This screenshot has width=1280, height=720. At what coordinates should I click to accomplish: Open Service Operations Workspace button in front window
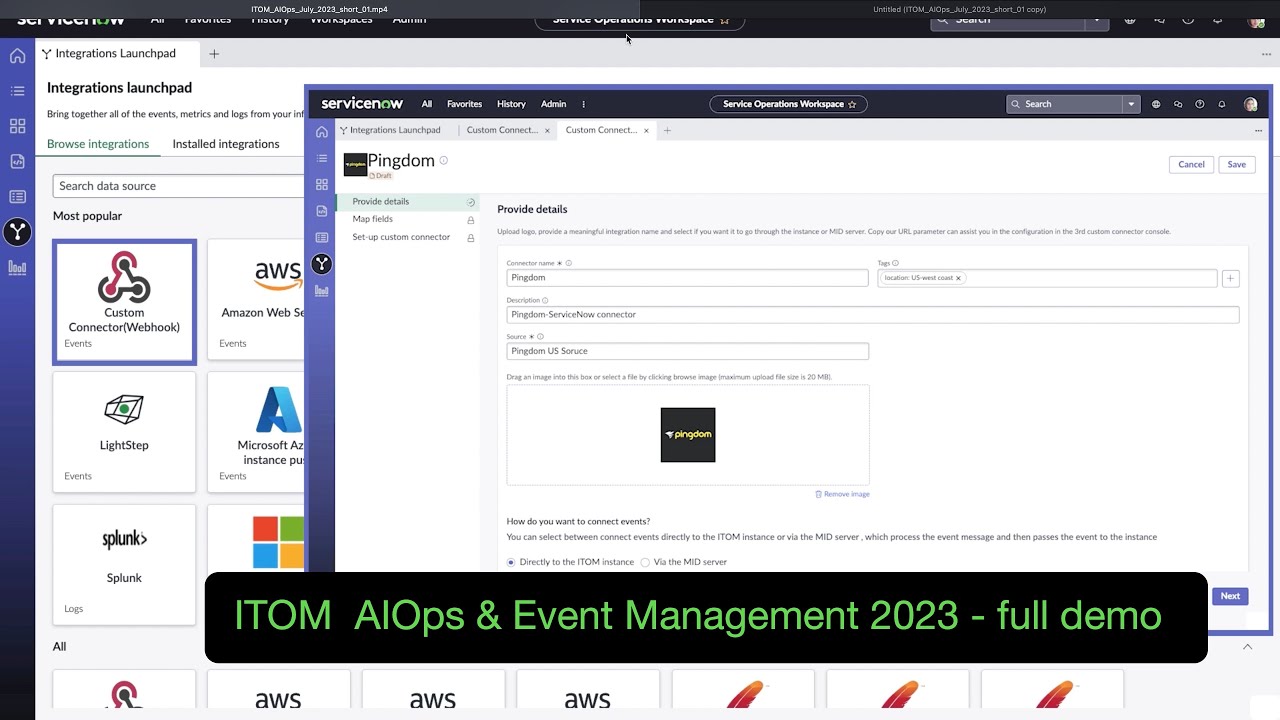[x=788, y=104]
